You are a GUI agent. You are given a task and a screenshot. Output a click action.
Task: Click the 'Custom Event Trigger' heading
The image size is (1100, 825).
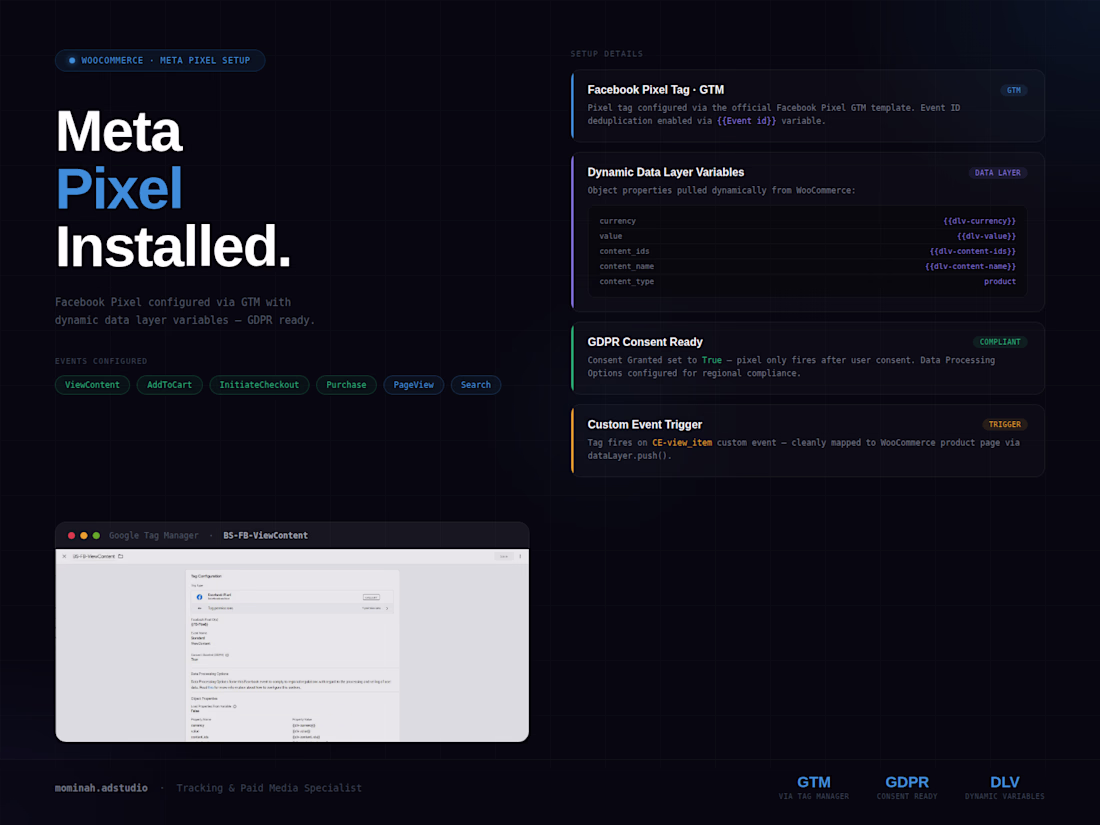click(645, 424)
